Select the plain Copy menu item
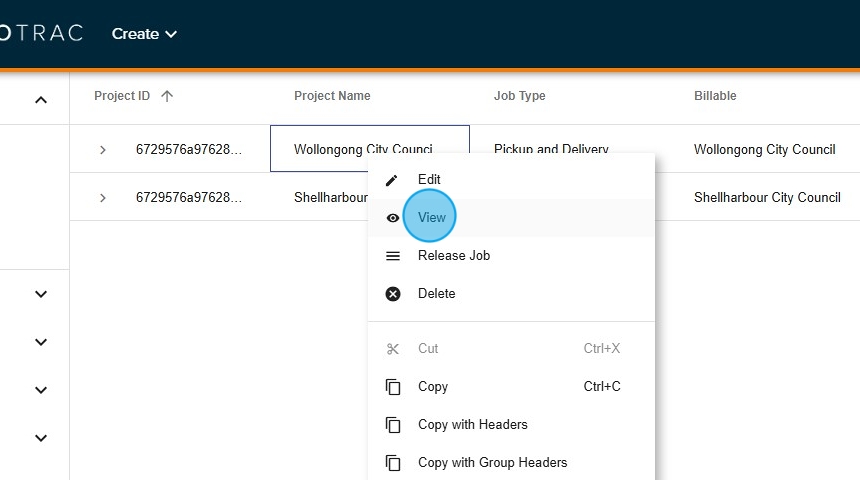Viewport: 860px width, 480px height. pyautogui.click(x=432, y=387)
